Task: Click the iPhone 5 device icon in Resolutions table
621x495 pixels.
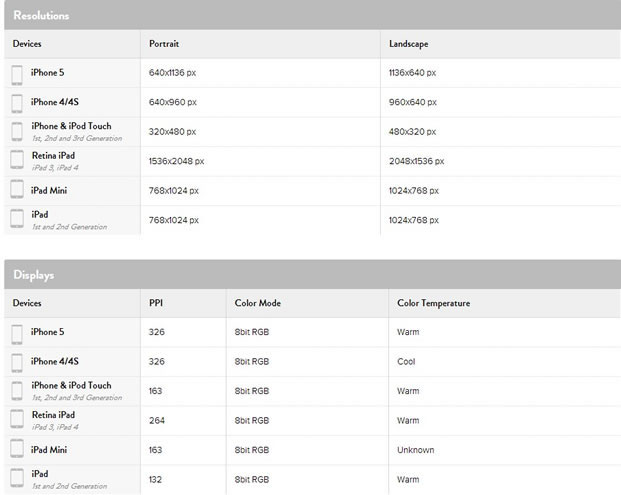Action: point(17,75)
